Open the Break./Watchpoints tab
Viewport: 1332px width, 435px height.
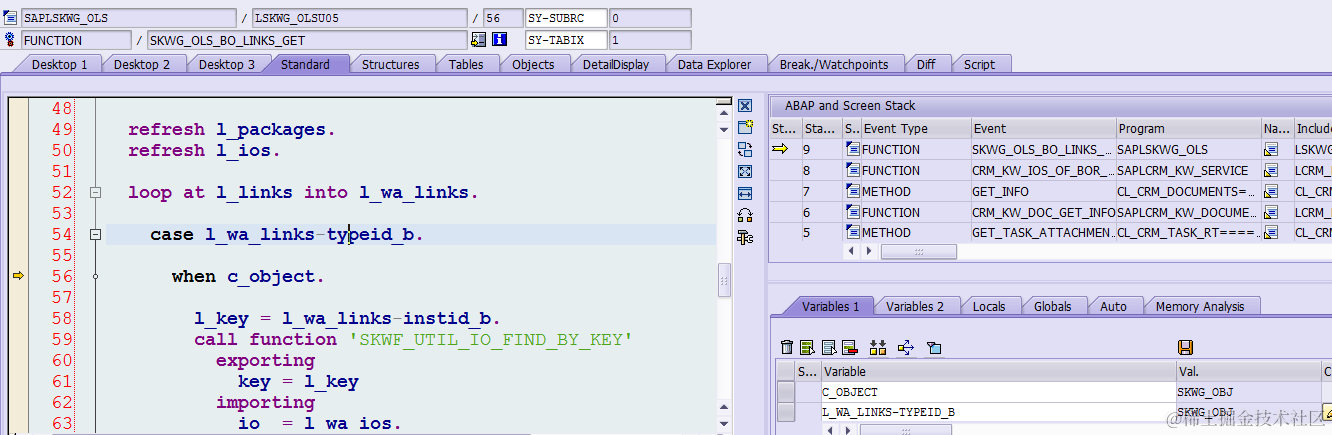[x=834, y=64]
